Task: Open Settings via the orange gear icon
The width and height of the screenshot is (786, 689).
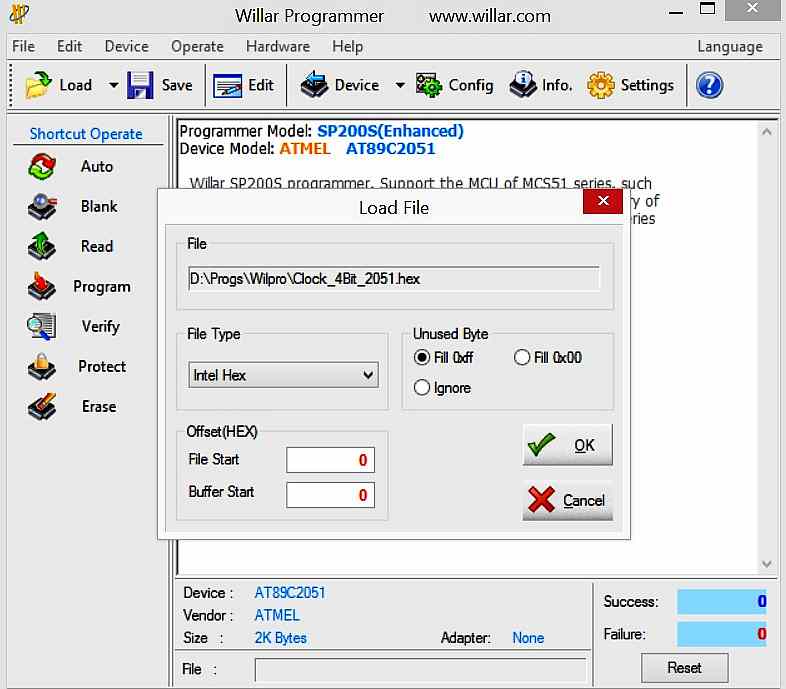Action: pos(601,85)
